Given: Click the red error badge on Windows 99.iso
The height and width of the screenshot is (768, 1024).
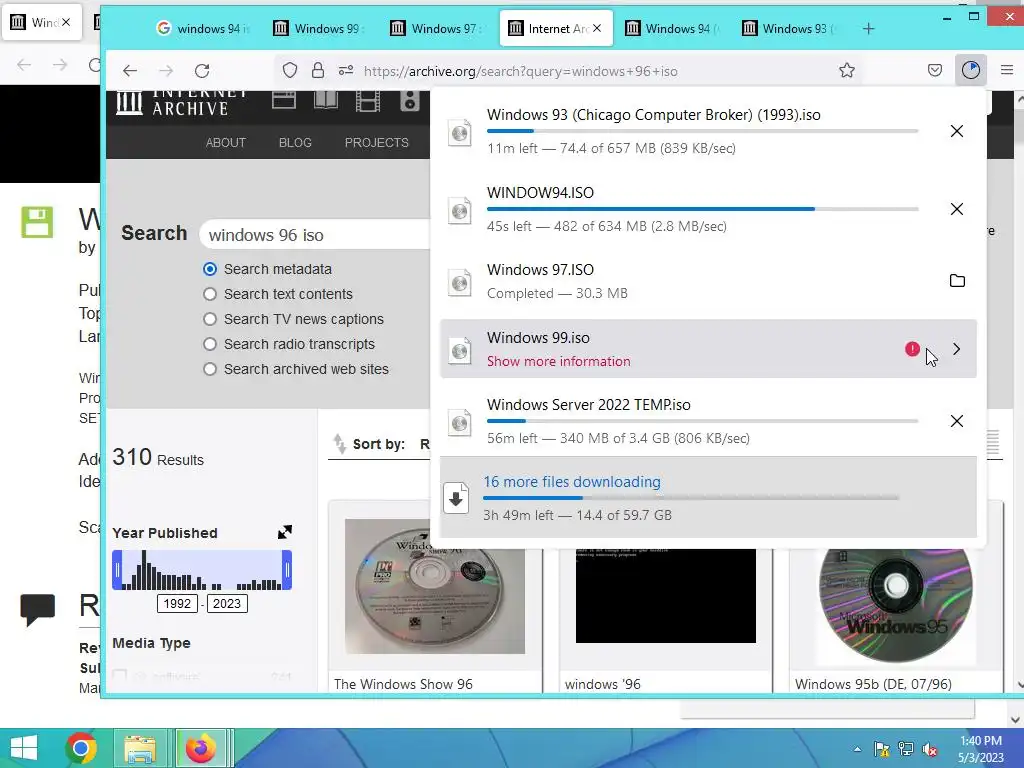Looking at the screenshot, I should [912, 349].
